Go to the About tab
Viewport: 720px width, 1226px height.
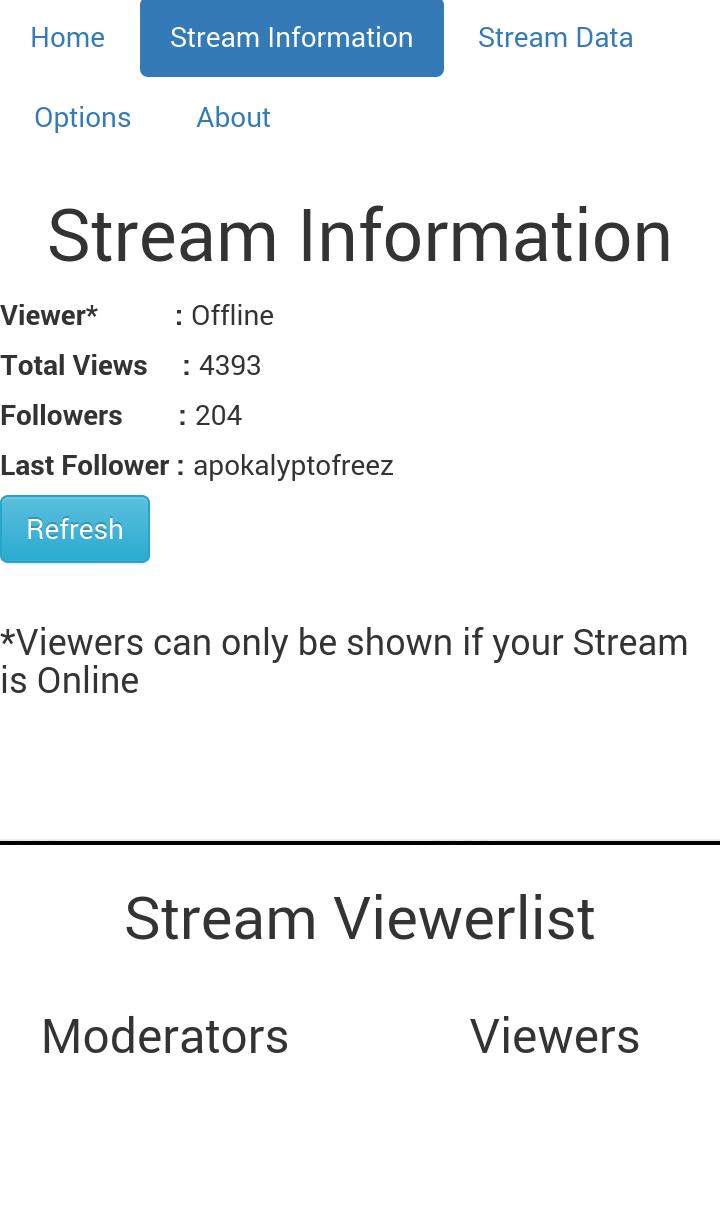coord(233,118)
